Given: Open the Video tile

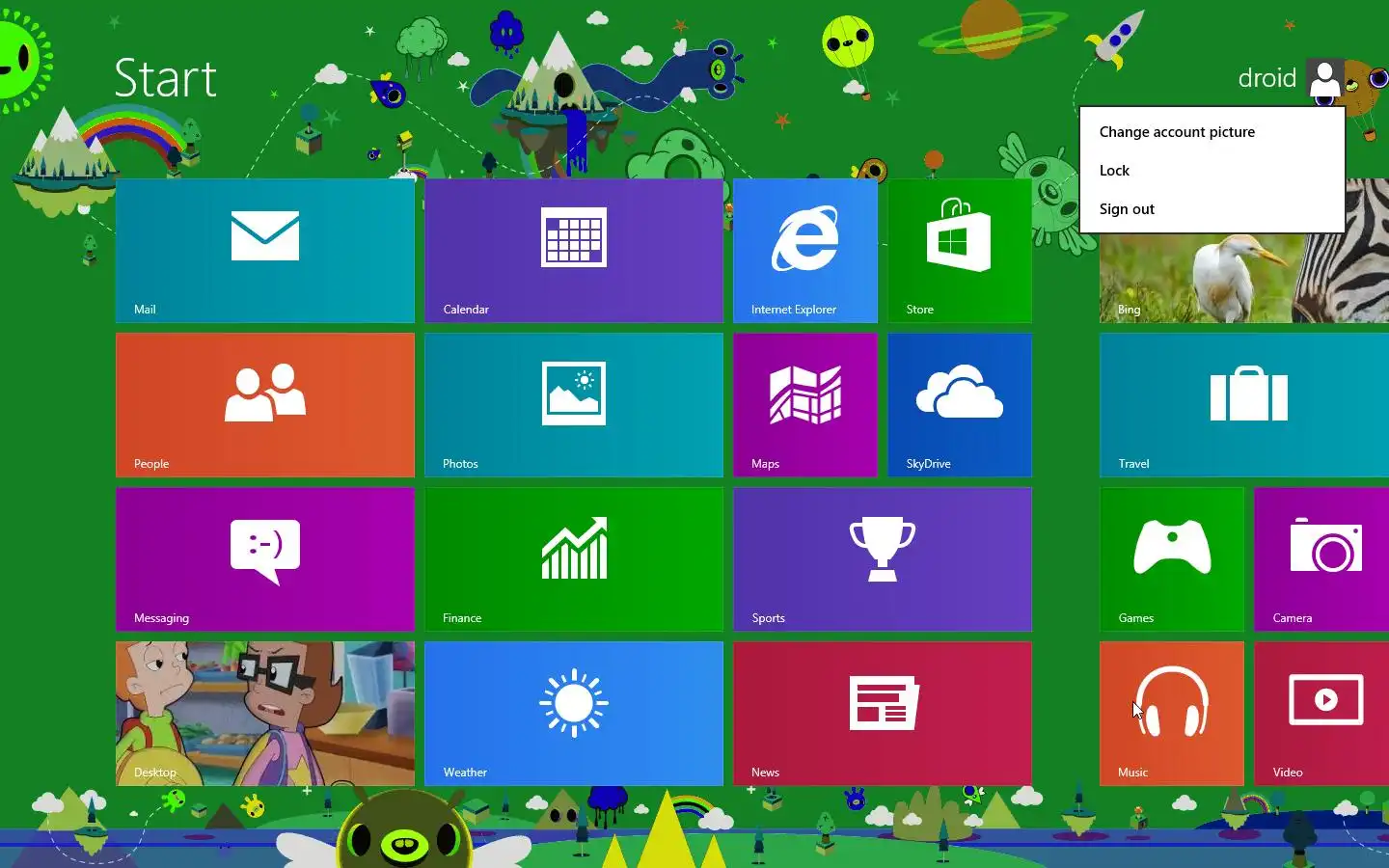Looking at the screenshot, I should (x=1321, y=714).
